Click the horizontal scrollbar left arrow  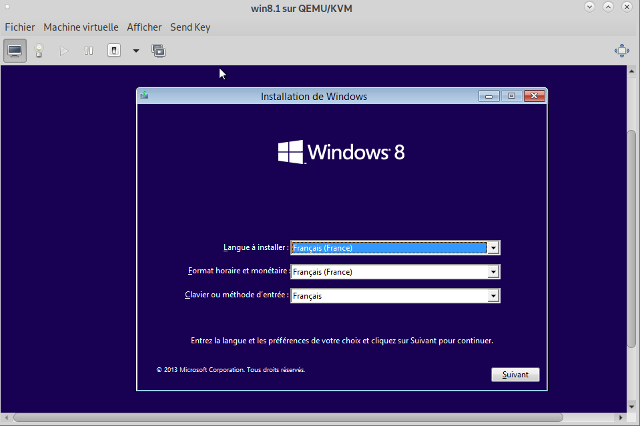click(x=6, y=417)
